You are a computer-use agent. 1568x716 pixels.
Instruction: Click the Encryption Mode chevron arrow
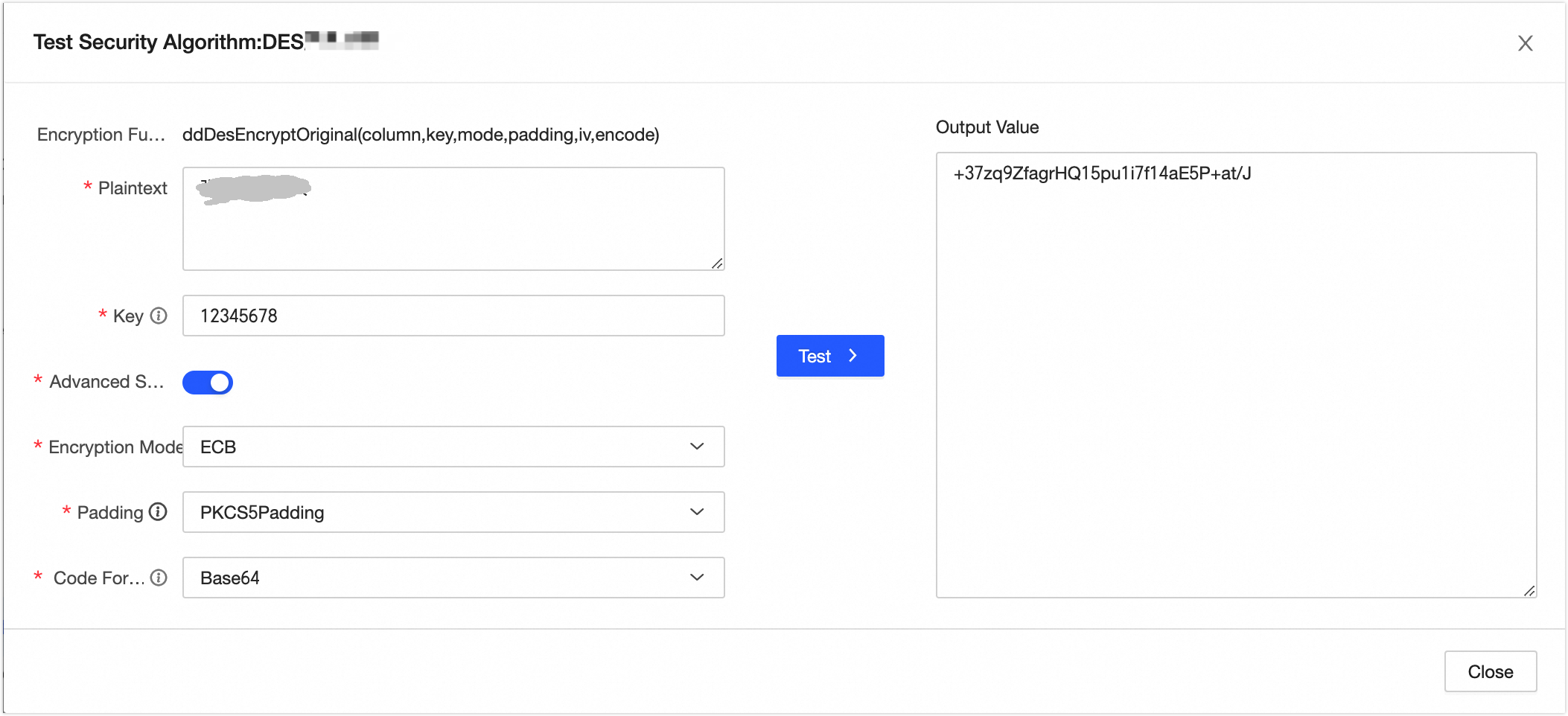coord(697,447)
